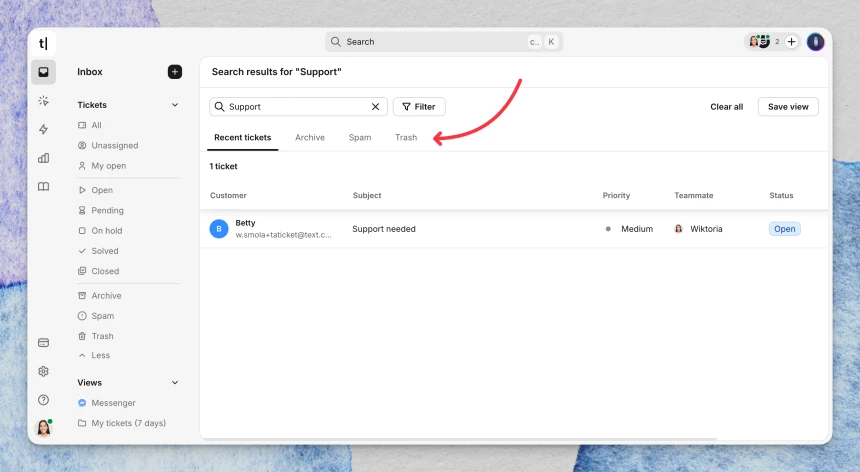Collapse ticket list with Less
Screen dimensions: 860x472
coord(94,355)
